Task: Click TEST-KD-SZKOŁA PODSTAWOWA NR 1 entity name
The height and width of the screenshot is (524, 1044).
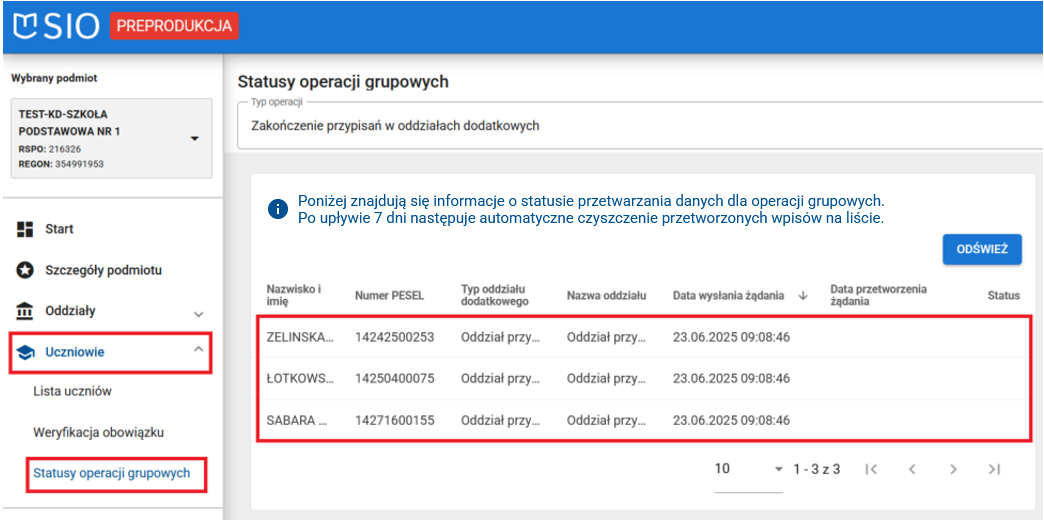Action: pyautogui.click(x=70, y=123)
